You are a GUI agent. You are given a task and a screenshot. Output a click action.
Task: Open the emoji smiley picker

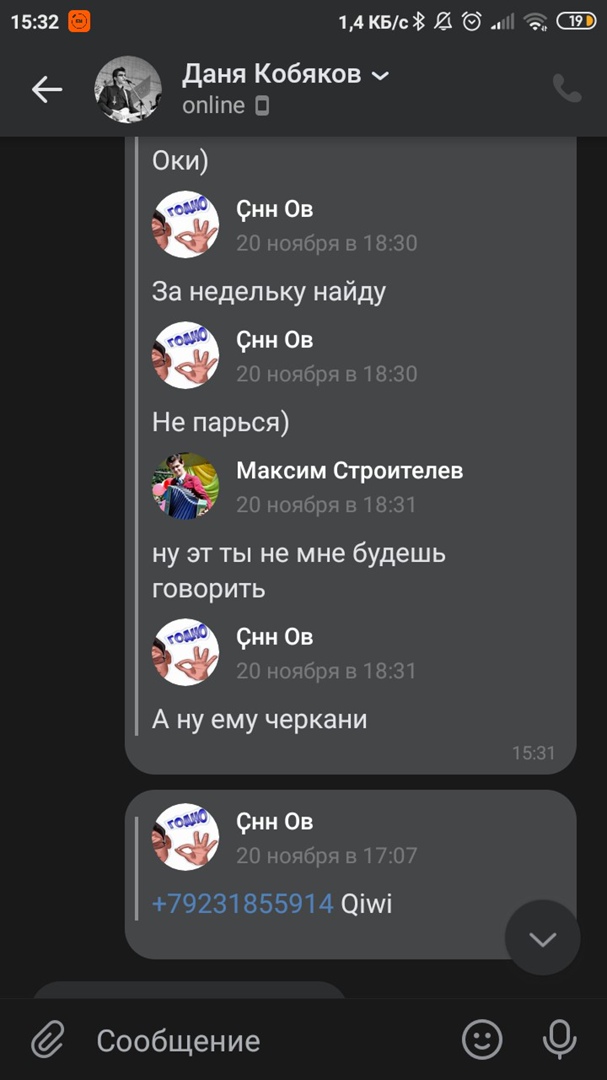pyautogui.click(x=482, y=1039)
